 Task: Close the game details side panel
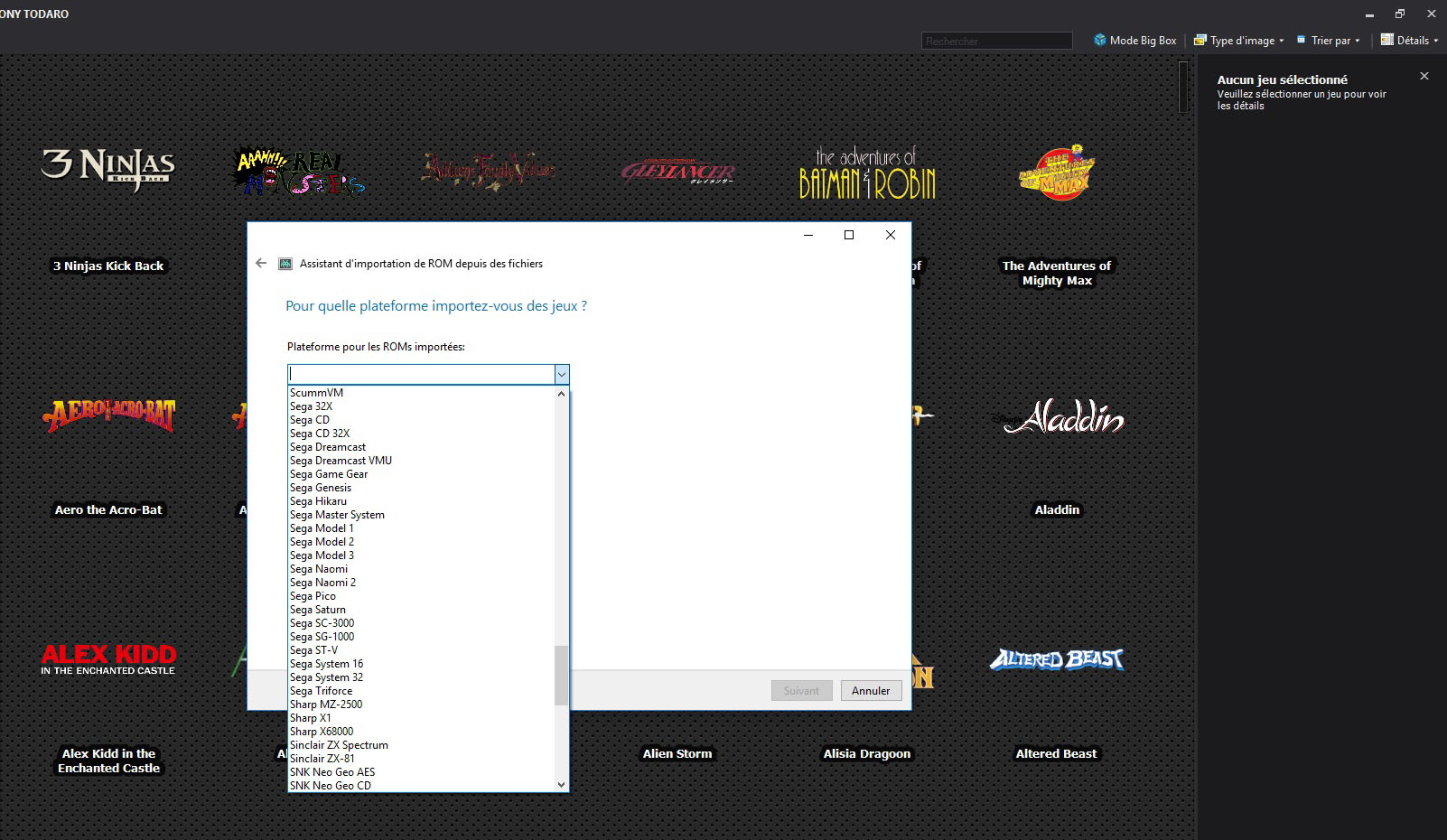point(1424,76)
